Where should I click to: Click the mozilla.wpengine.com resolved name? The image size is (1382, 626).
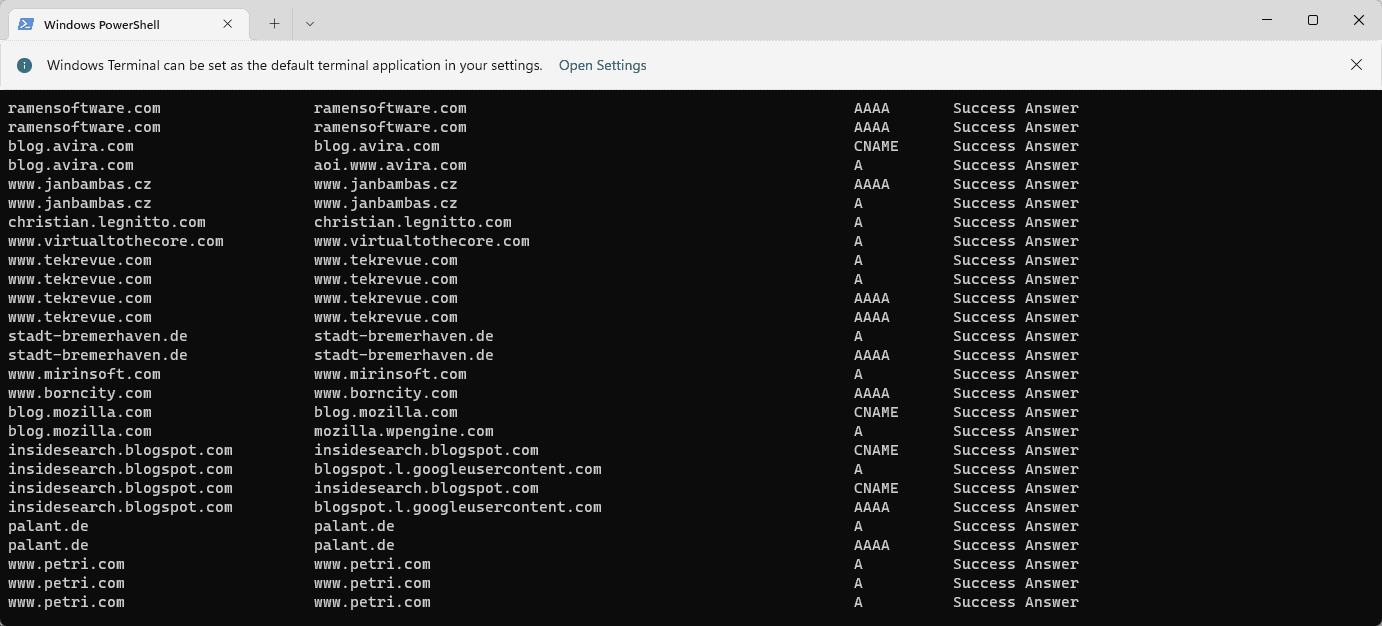click(x=402, y=431)
